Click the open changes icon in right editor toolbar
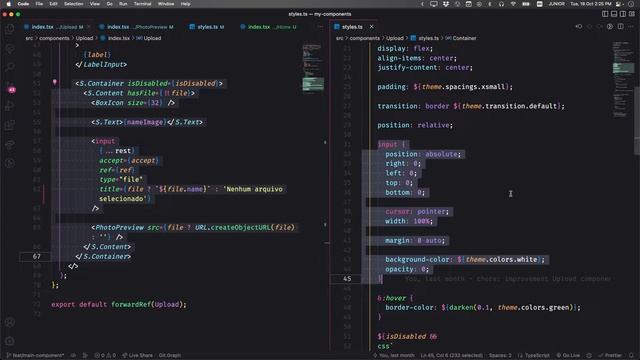The width and height of the screenshot is (640, 360). (579, 27)
